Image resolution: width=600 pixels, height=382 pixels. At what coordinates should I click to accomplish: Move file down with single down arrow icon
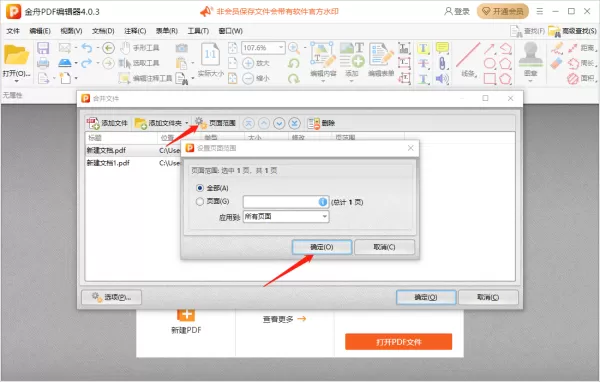click(279, 123)
